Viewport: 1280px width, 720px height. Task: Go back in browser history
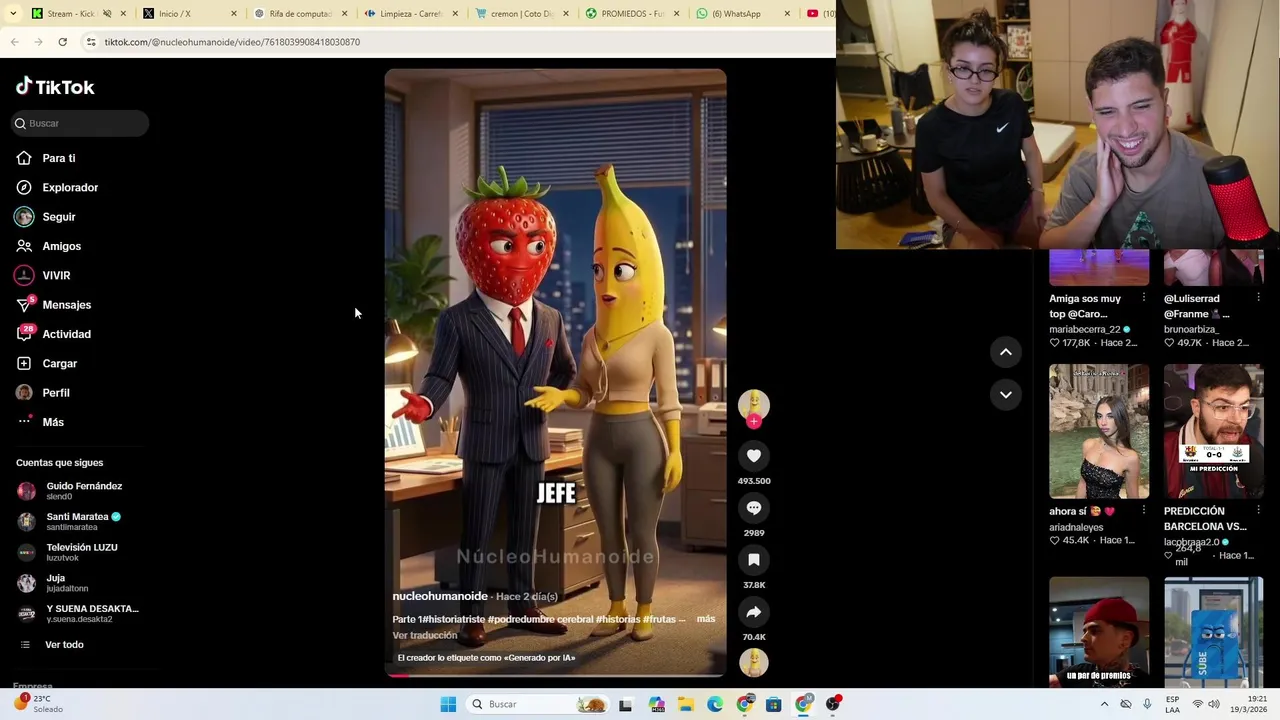coord(14,42)
